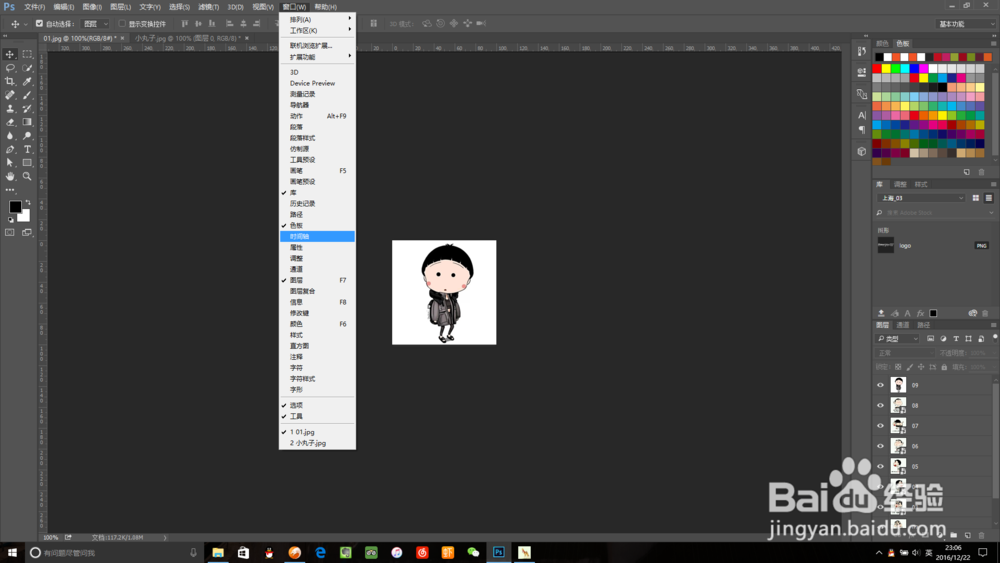Click the layer 09 thumbnail
This screenshot has width=1000, height=563.
898,385
